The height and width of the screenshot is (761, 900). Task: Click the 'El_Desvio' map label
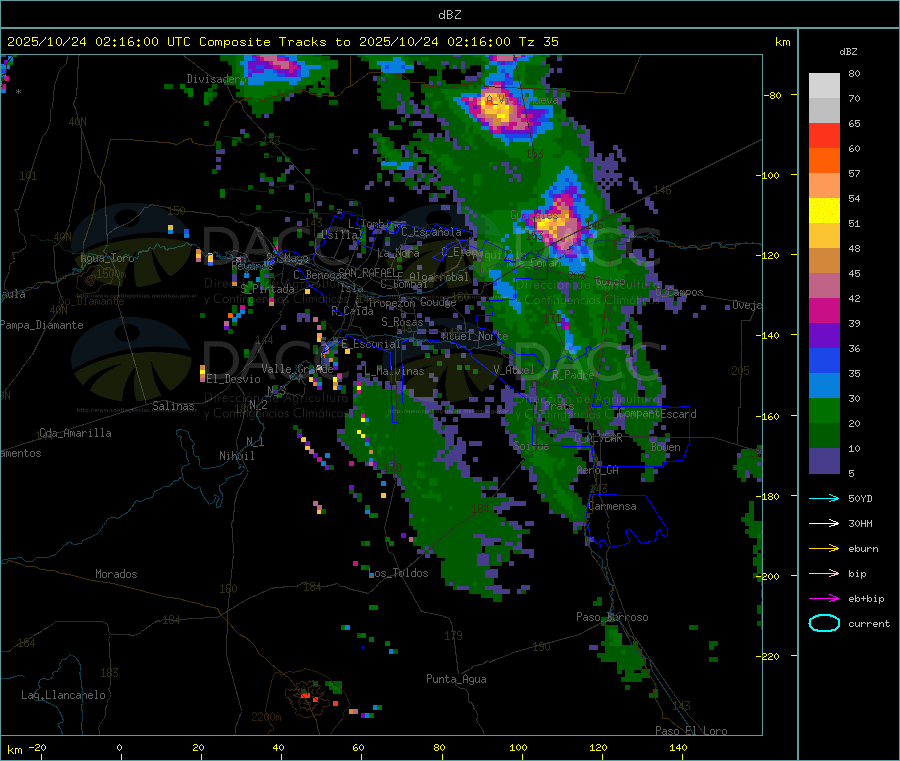[x=233, y=379]
